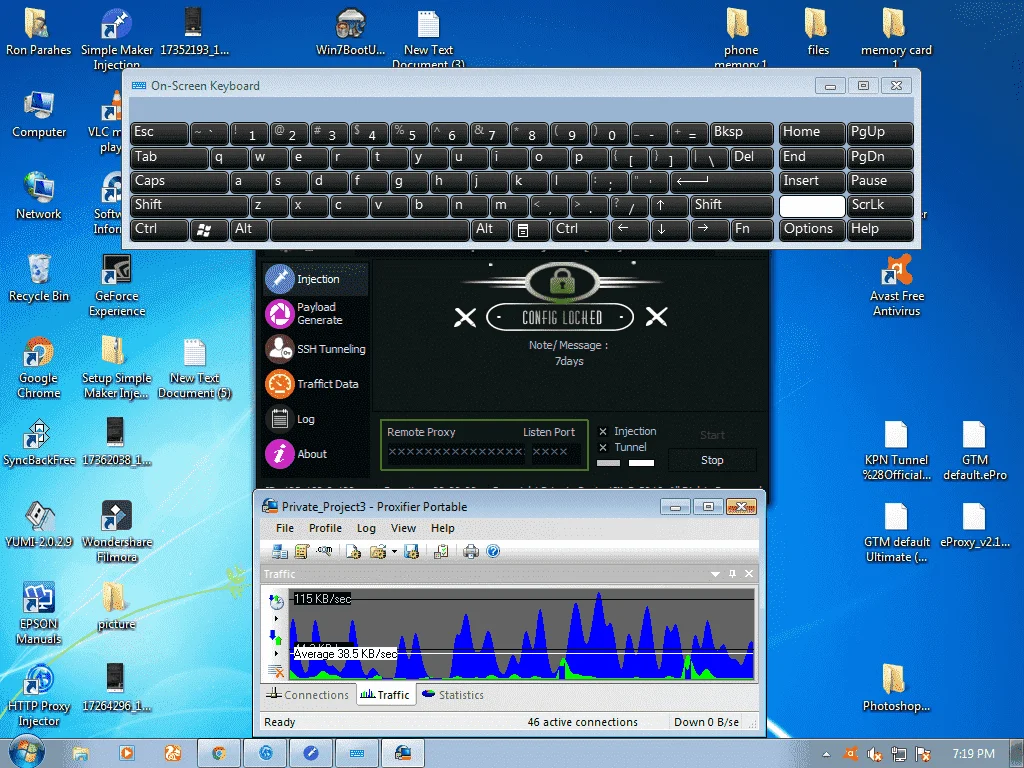Open Injection section in injector sidebar
This screenshot has height=768, width=1024.
(316, 279)
